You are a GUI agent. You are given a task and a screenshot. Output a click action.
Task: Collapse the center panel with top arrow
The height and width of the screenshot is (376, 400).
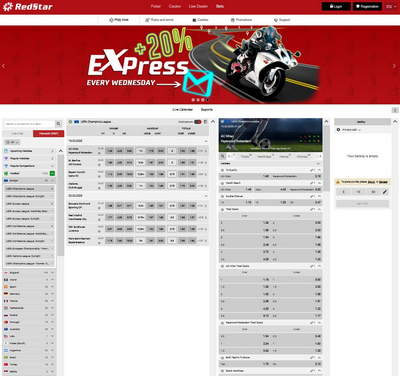click(213, 122)
